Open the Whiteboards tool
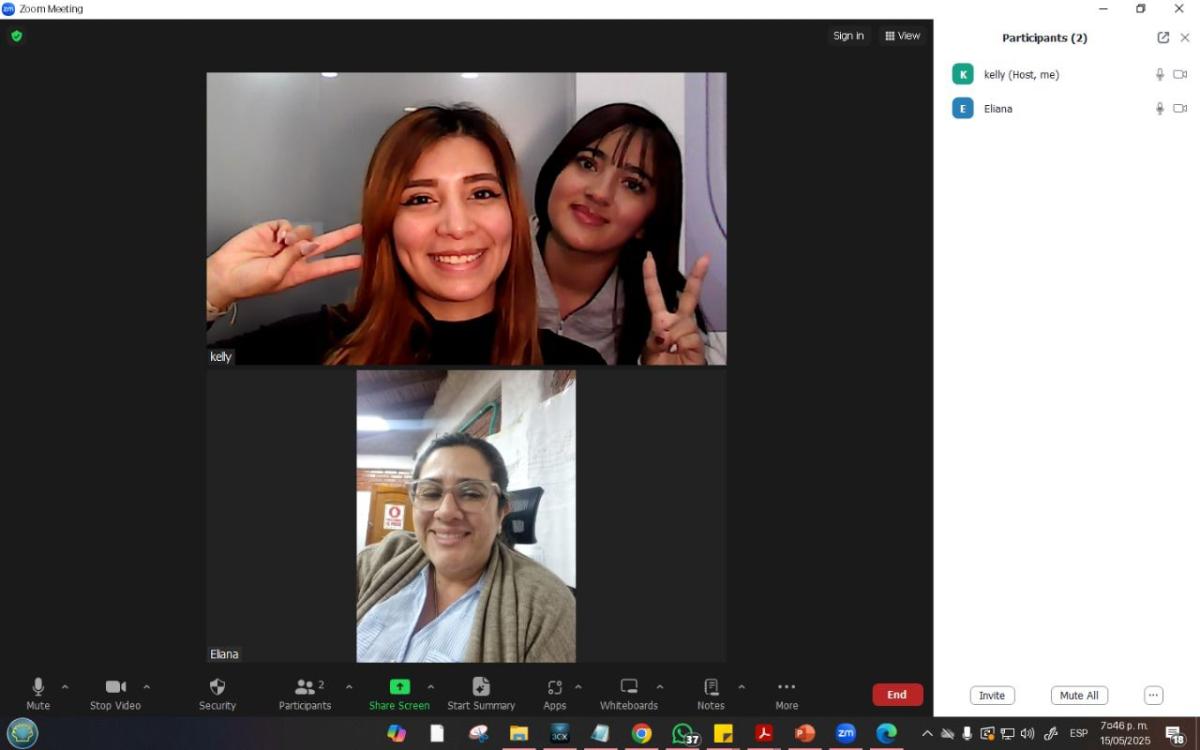This screenshot has height=750, width=1200. (629, 687)
